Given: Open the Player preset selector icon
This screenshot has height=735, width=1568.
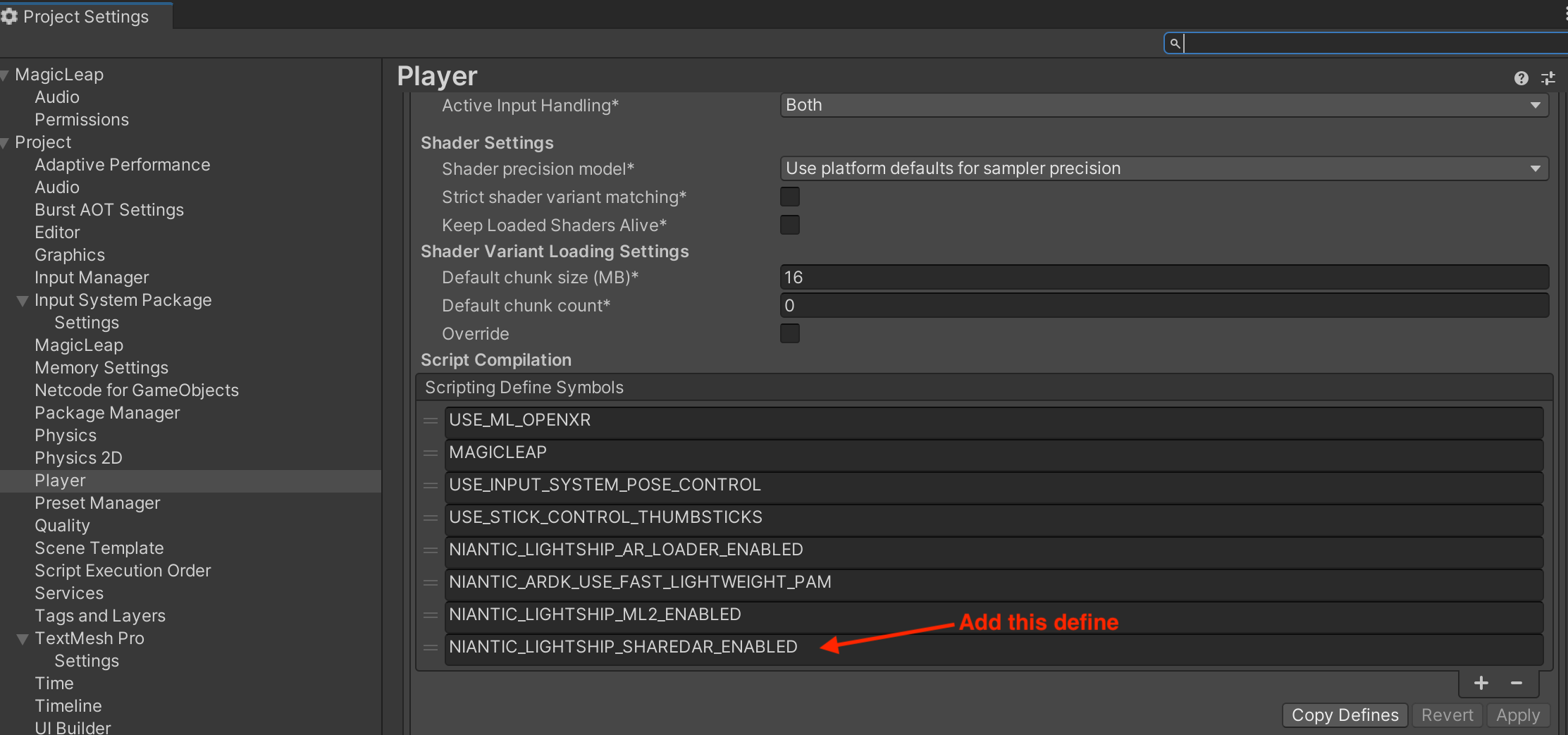Looking at the screenshot, I should pos(1548,78).
